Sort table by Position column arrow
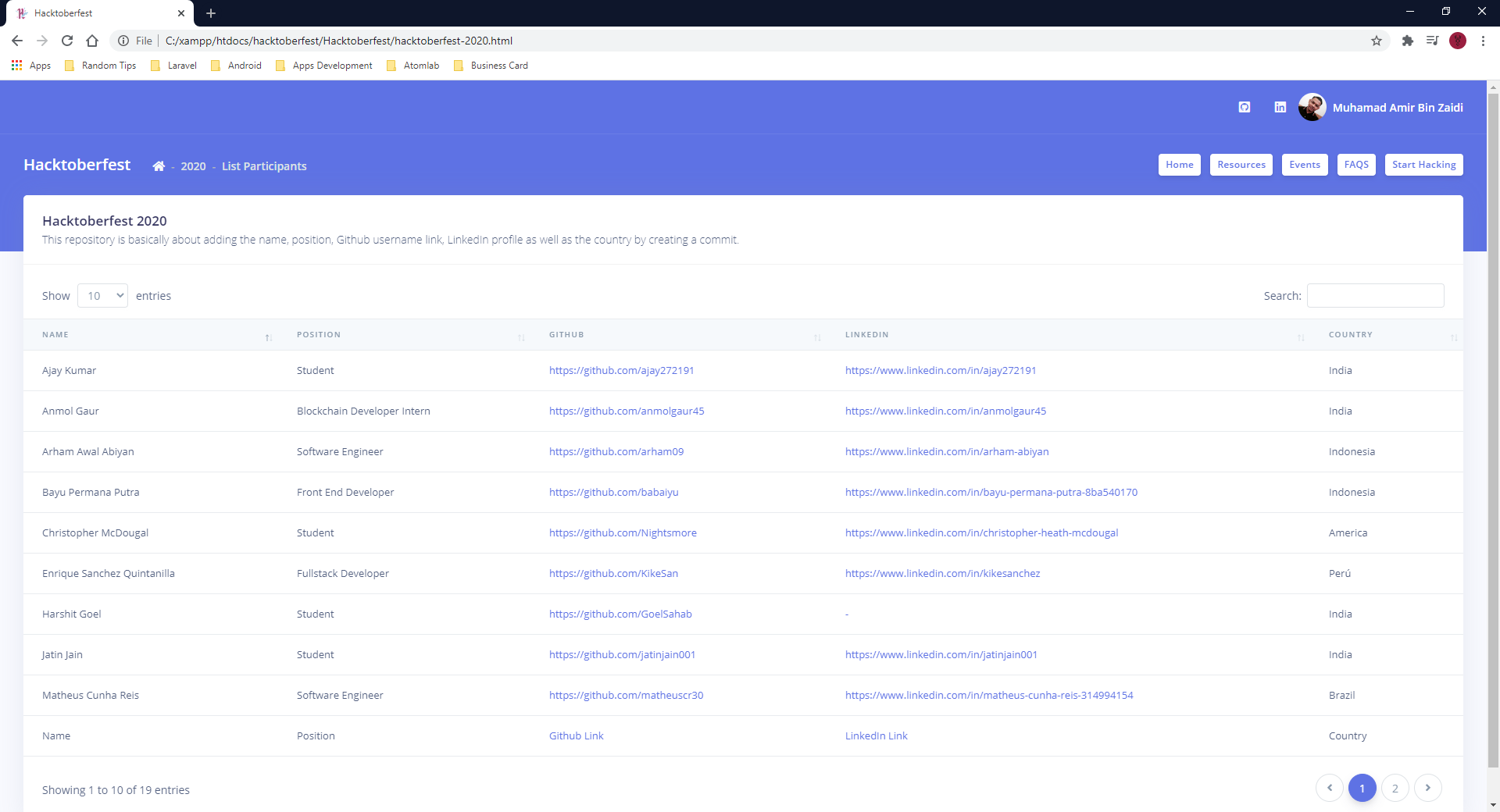1500x812 pixels. (521, 337)
